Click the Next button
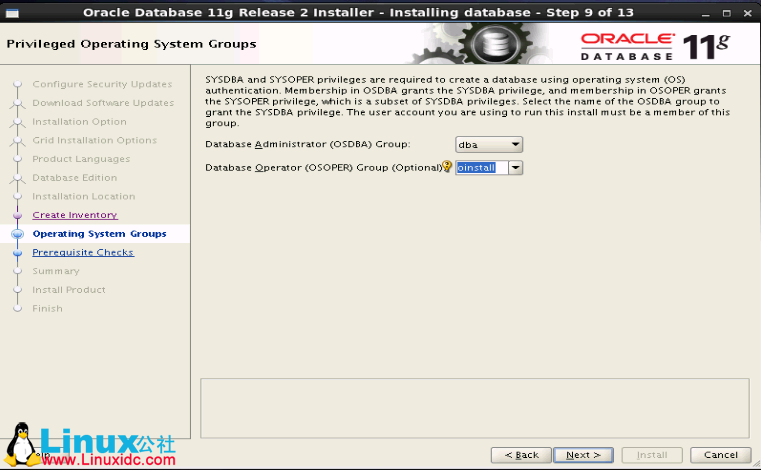Image resolution: width=761 pixels, height=470 pixels. [x=583, y=455]
